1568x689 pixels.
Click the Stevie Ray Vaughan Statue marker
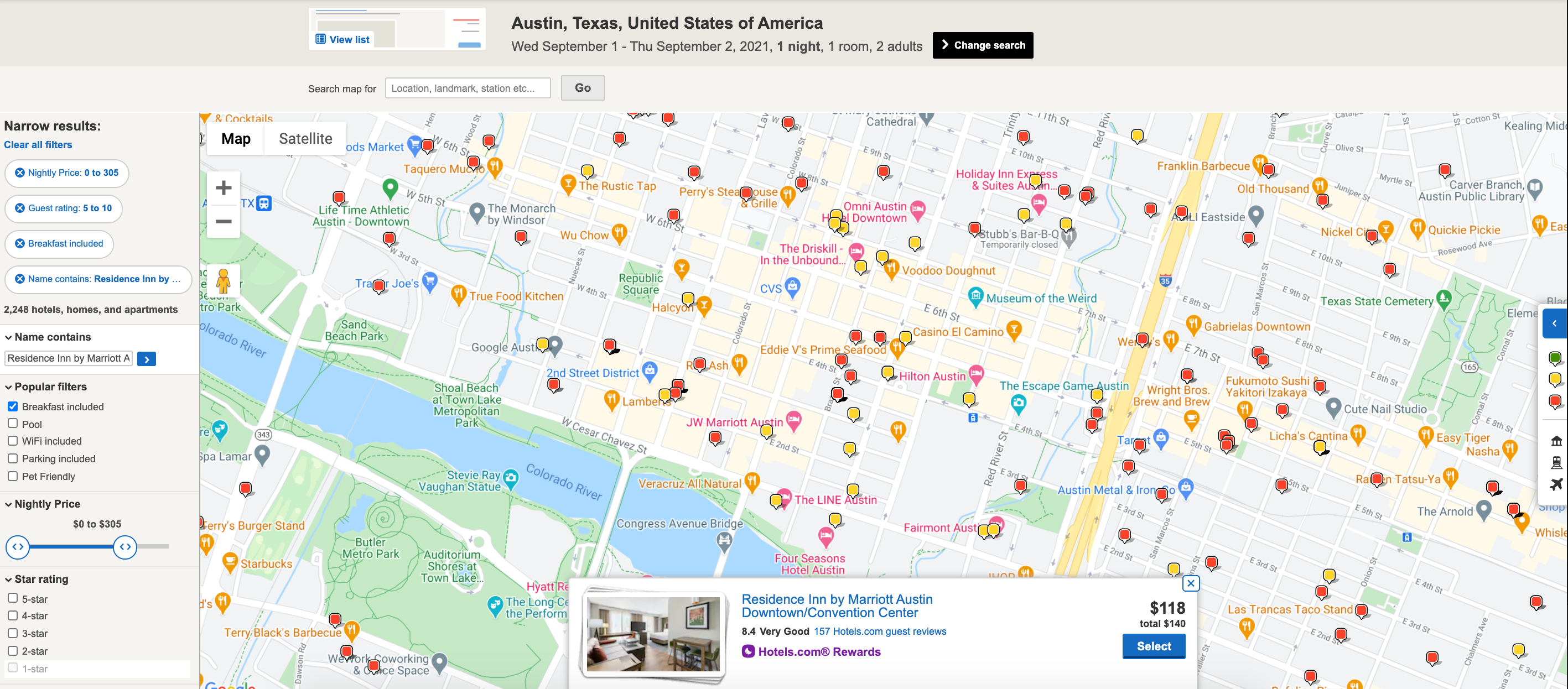[x=511, y=478]
